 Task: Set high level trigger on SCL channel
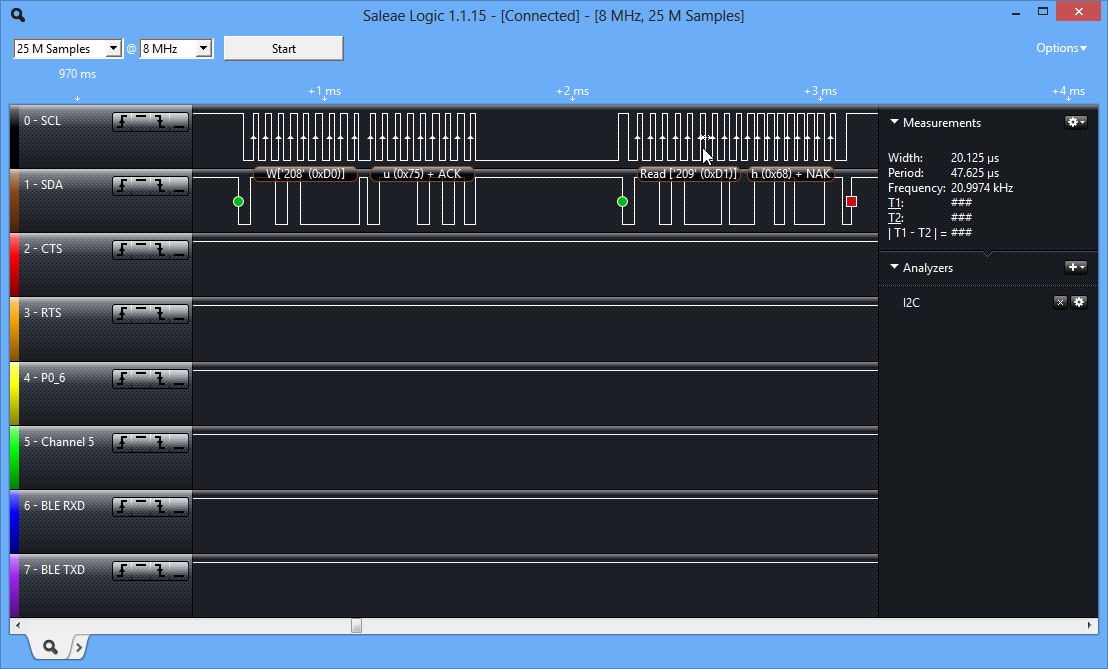tap(141, 122)
